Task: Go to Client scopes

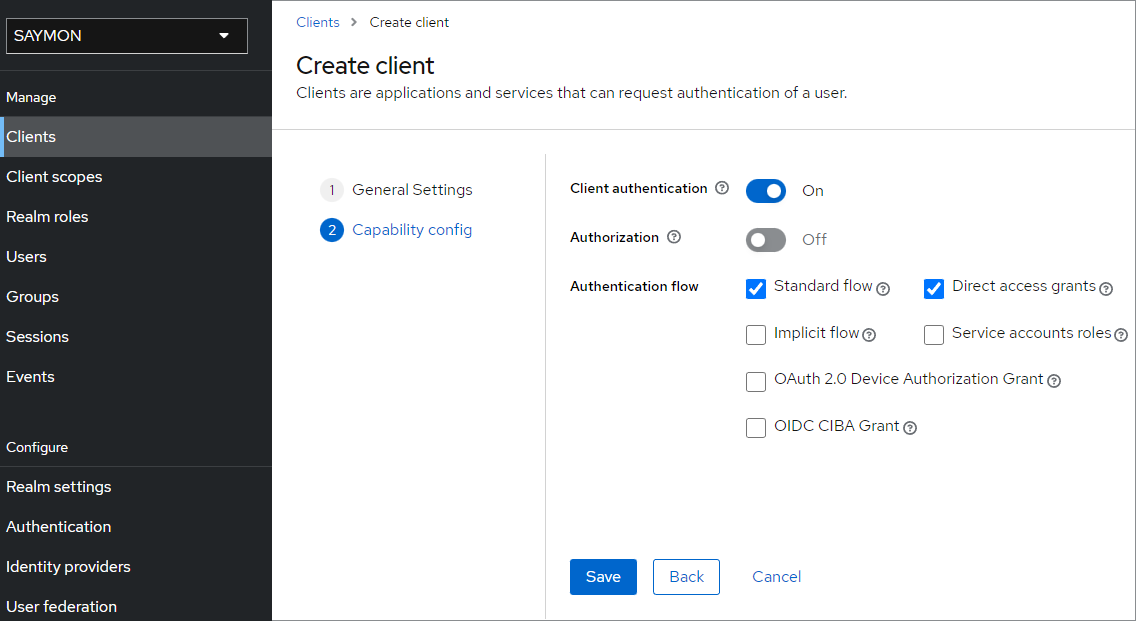Action: (135, 177)
